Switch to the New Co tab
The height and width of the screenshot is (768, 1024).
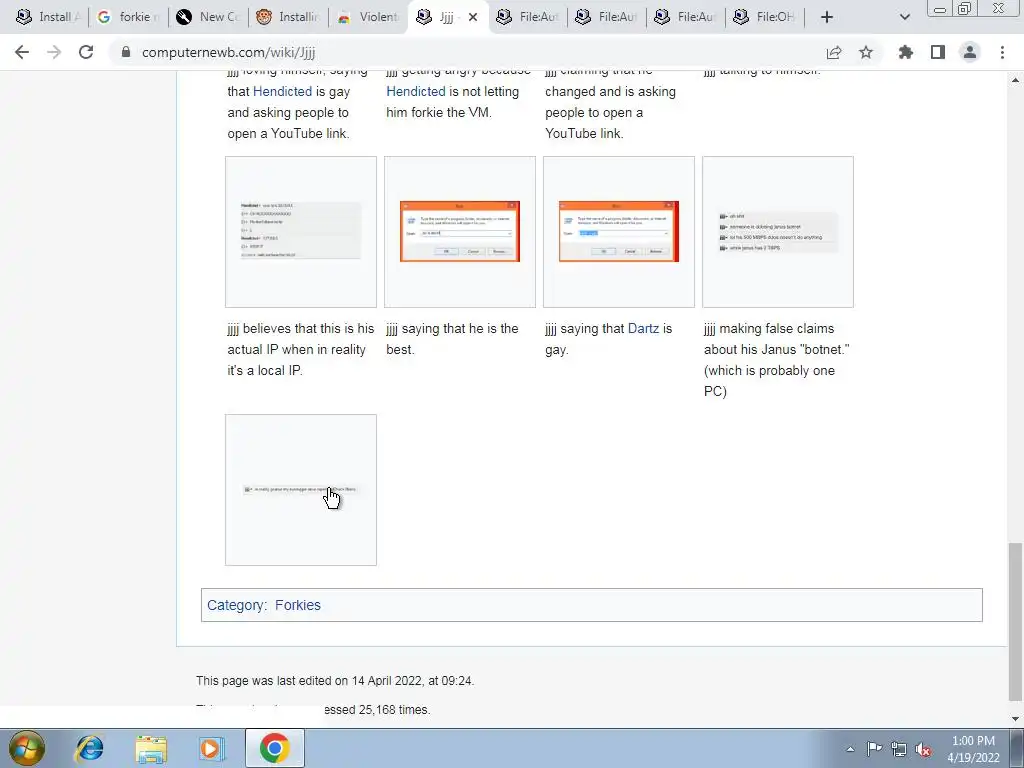[x=208, y=17]
